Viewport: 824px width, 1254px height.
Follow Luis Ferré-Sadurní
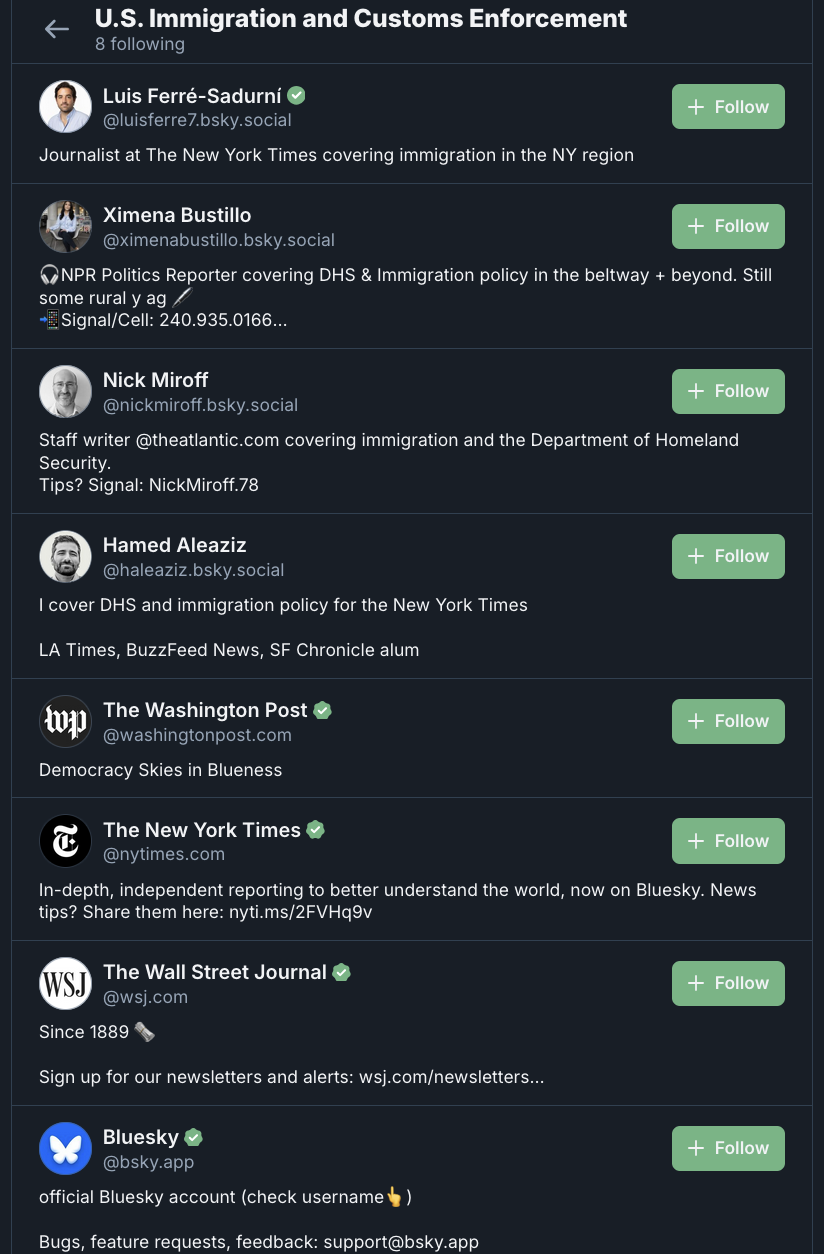pyautogui.click(x=728, y=107)
